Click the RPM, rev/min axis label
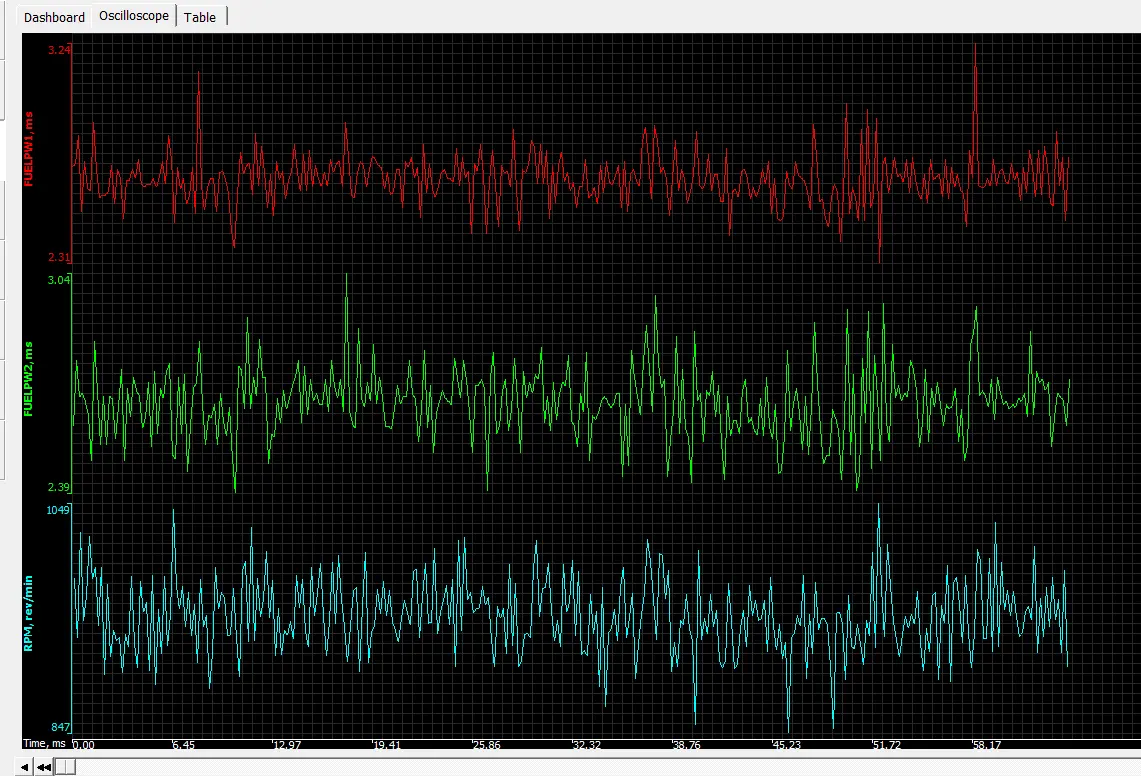Viewport: 1141px width, 776px height. pos(28,613)
